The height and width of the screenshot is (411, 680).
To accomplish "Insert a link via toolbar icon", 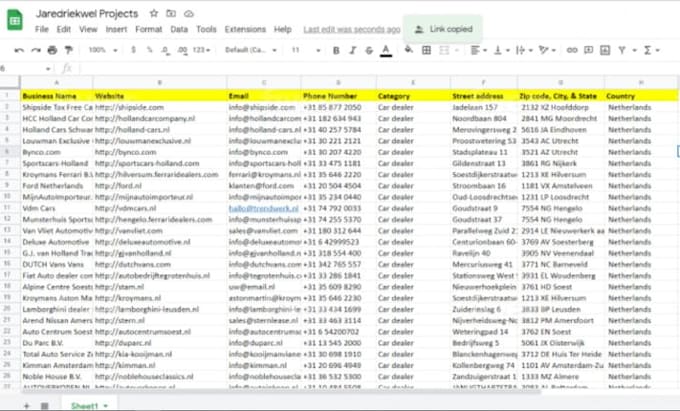I will pyautogui.click(x=572, y=50).
